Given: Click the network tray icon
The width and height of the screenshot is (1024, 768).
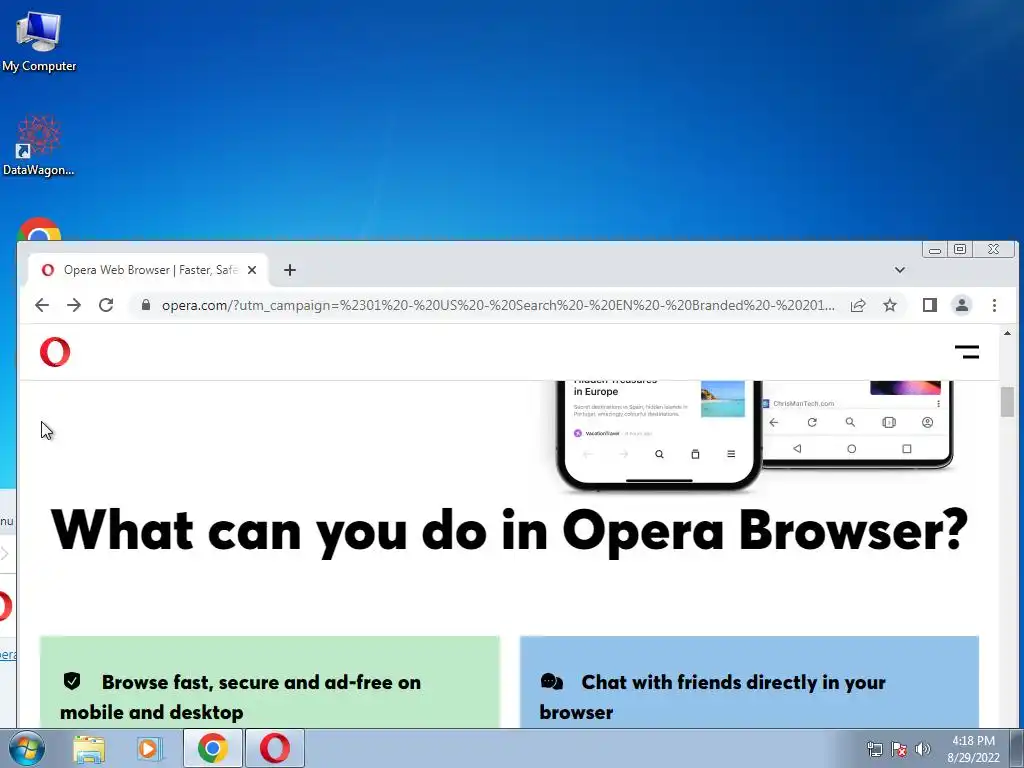Looking at the screenshot, I should pos(874,749).
